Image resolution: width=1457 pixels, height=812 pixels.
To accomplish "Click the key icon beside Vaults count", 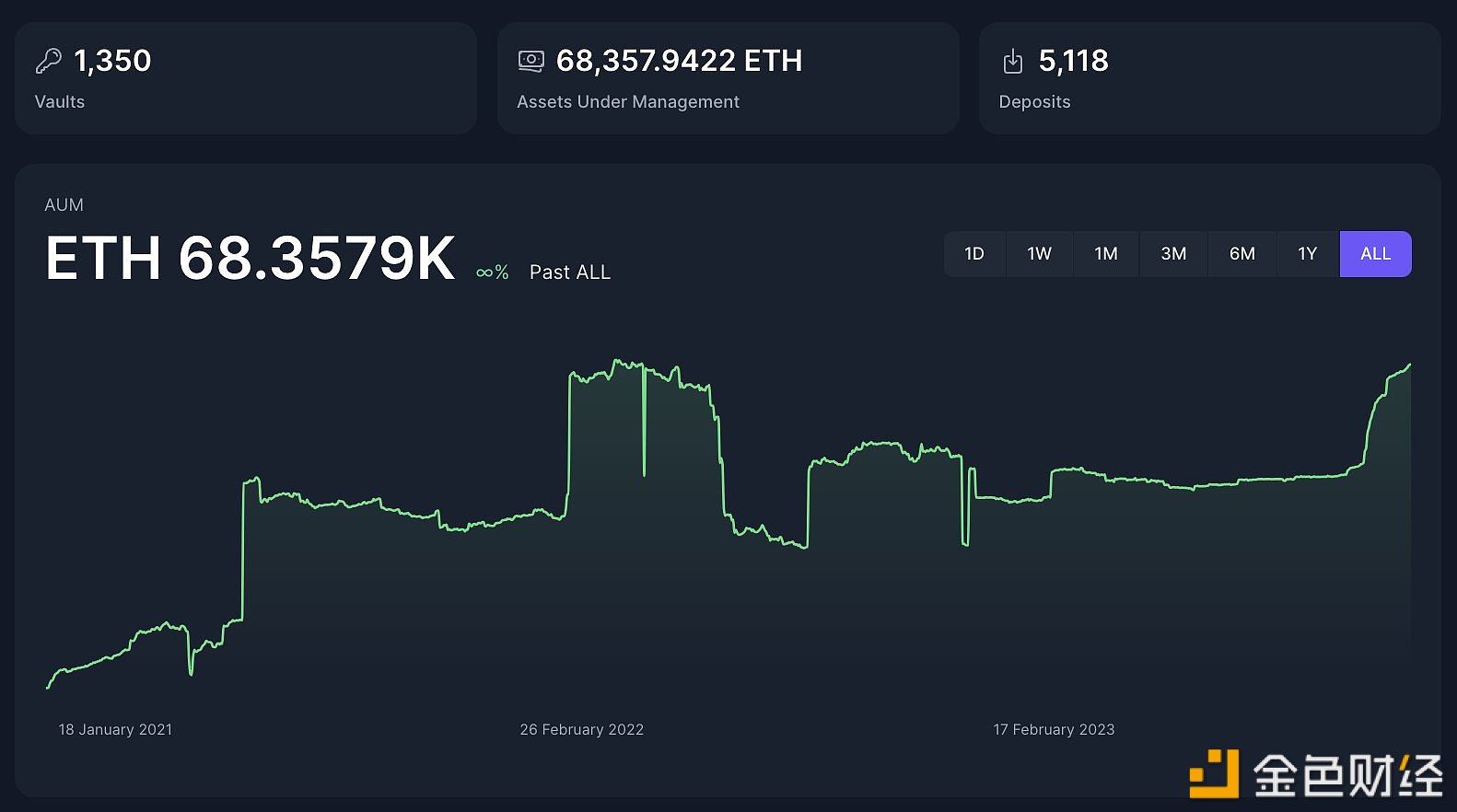I will [x=48, y=61].
